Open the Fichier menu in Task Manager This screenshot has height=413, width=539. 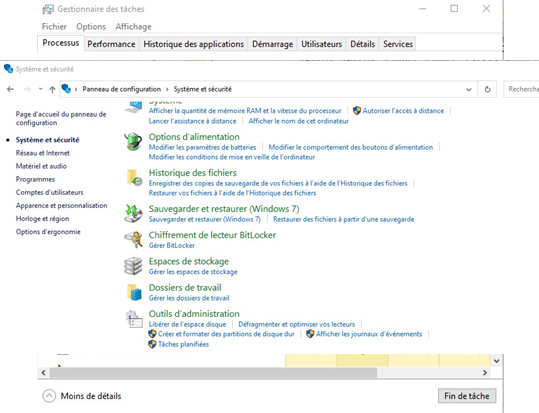(54, 26)
